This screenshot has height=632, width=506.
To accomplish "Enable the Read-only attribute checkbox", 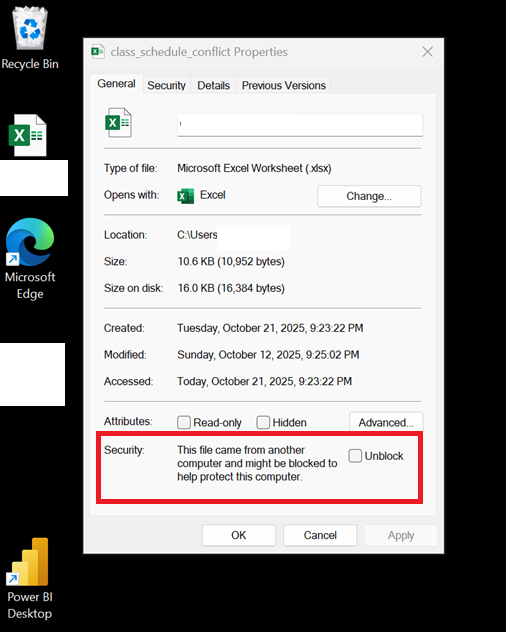I will pos(184,422).
